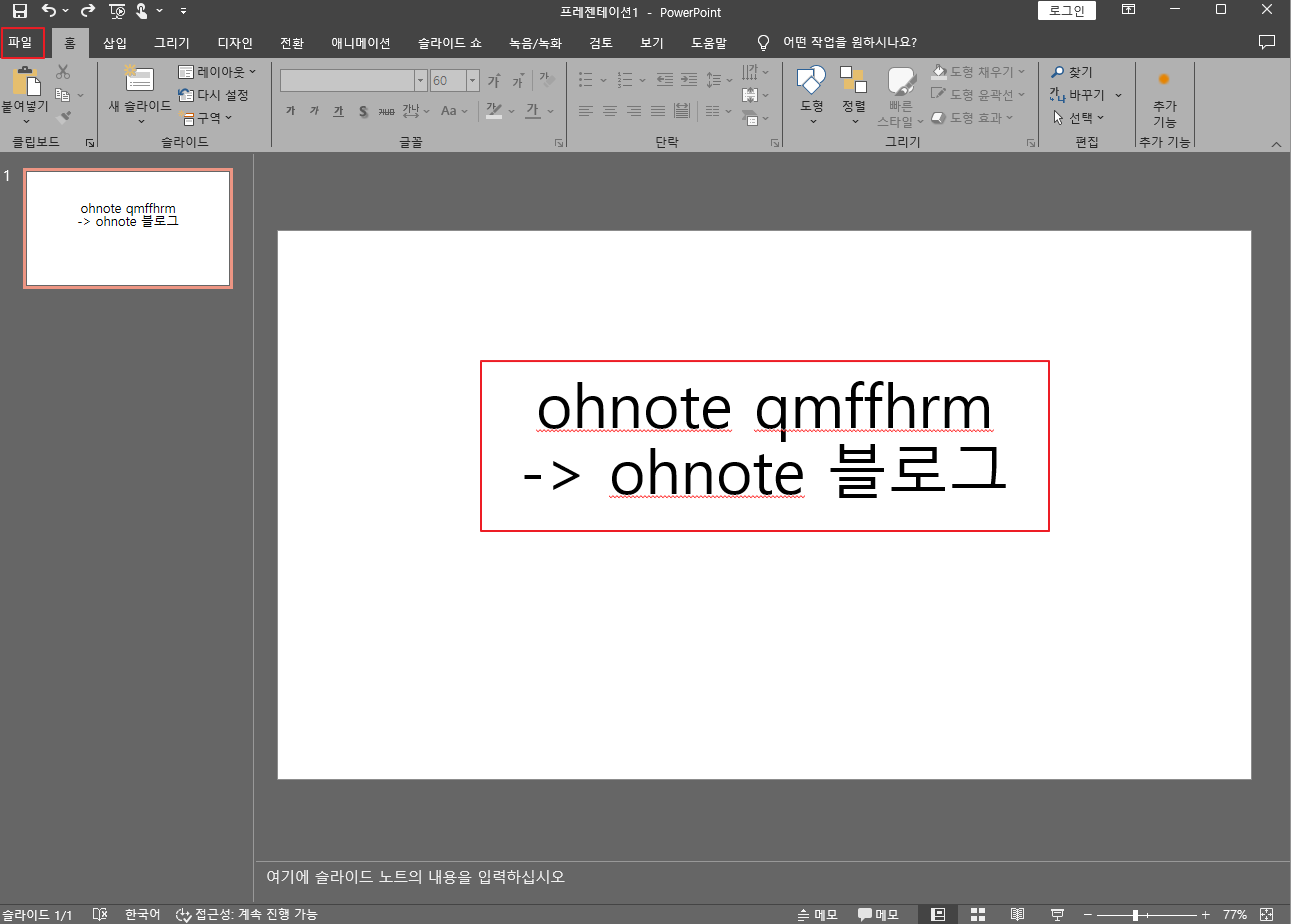Open the Replace (바꾸기) dropdown arrow
Viewport: 1291px width, 924px height.
click(x=1118, y=95)
